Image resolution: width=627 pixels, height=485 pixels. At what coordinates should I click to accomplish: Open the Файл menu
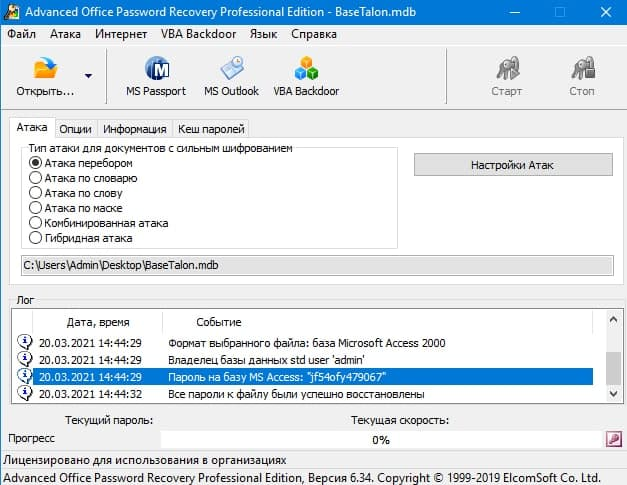[x=21, y=33]
